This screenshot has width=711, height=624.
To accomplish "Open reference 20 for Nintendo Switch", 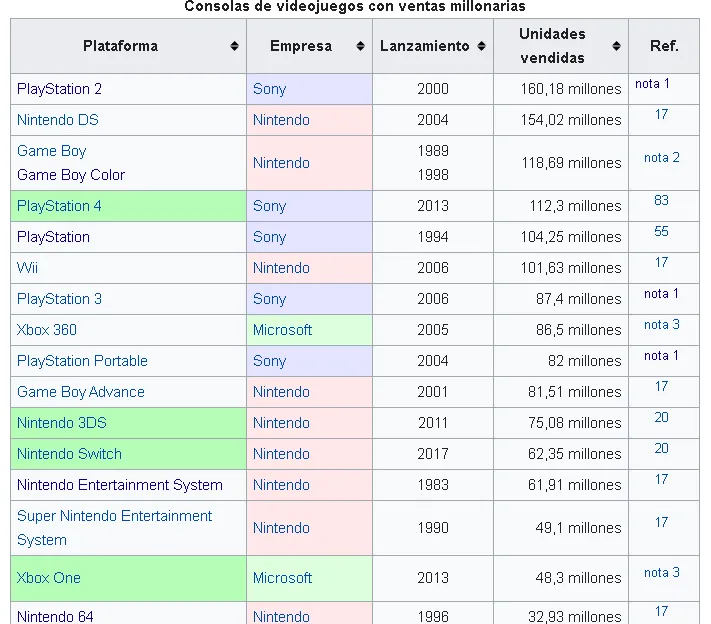I will tap(661, 448).
